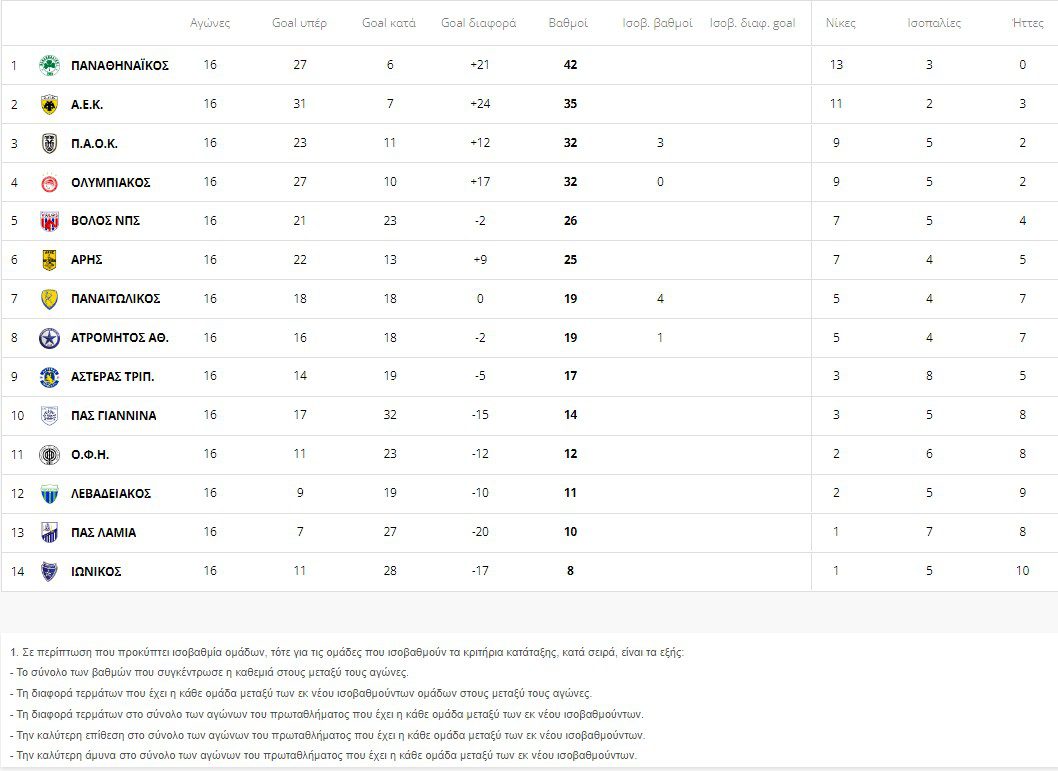Click the ΑΡΗΣ yellow club crest

pos(49,260)
